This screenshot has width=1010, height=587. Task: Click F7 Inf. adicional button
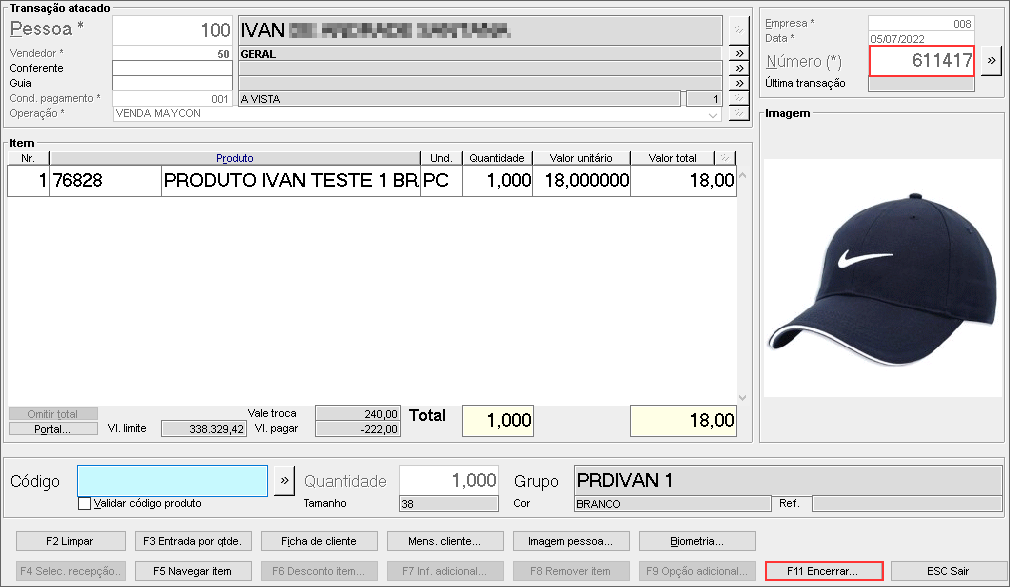pyautogui.click(x=444, y=571)
